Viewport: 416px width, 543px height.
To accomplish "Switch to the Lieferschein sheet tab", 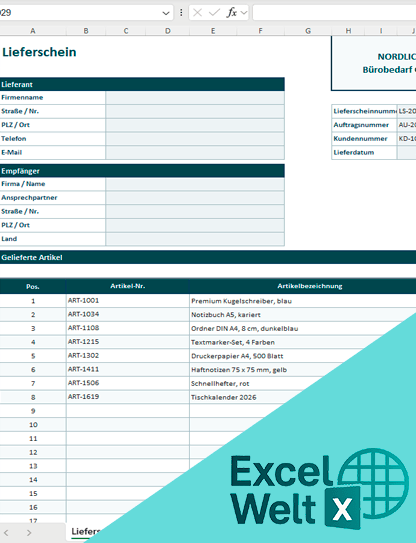I will pos(85,531).
